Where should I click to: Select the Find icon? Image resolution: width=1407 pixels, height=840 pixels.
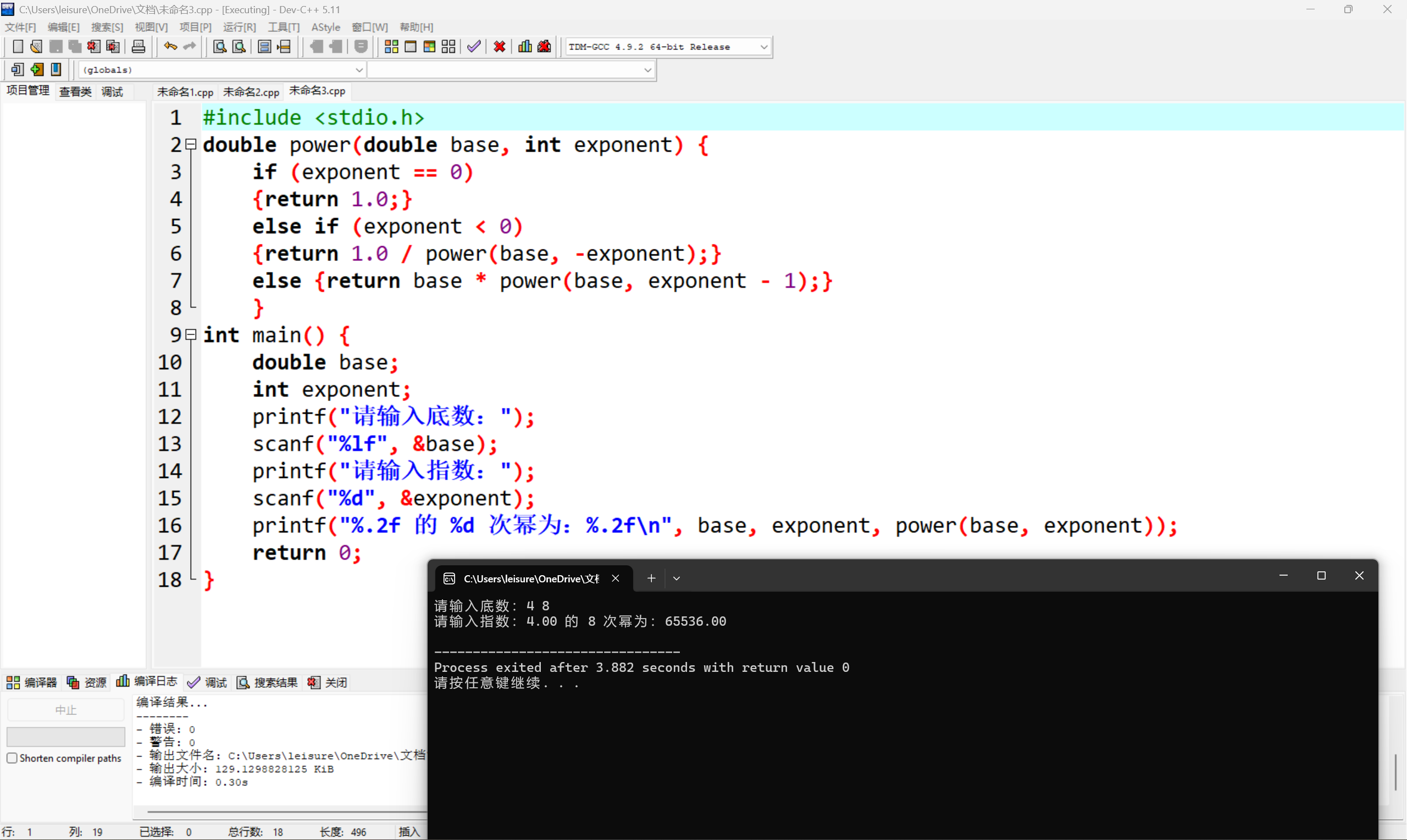[219, 46]
